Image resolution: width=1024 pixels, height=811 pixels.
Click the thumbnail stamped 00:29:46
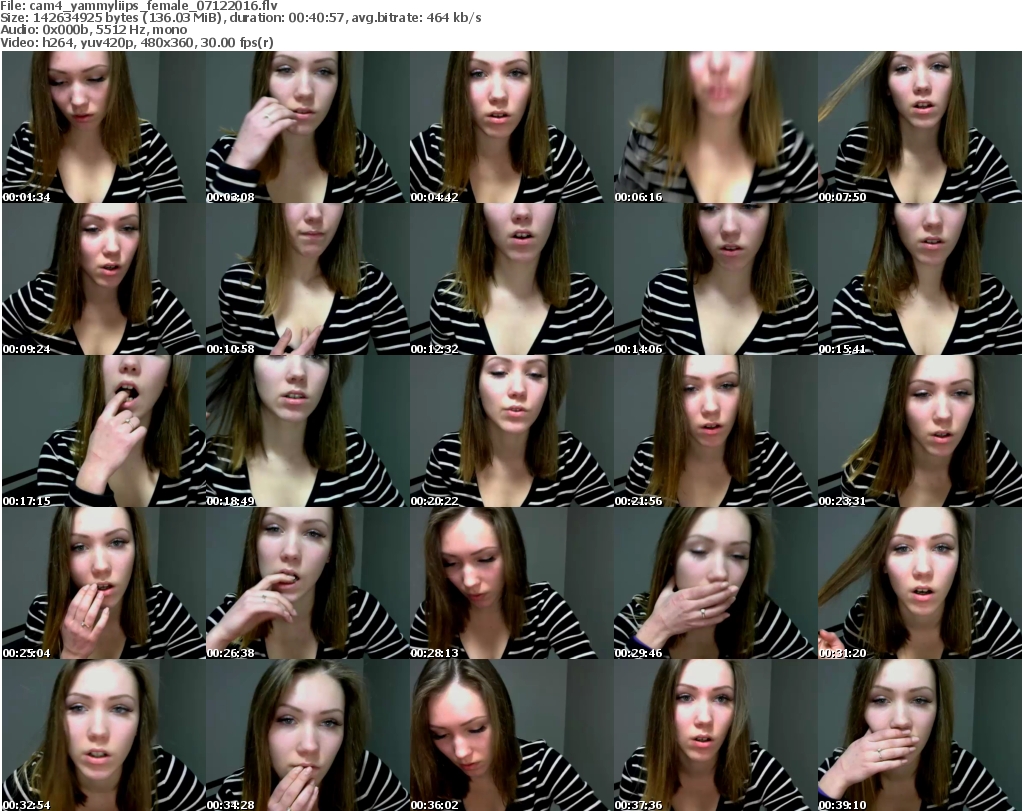pos(715,583)
